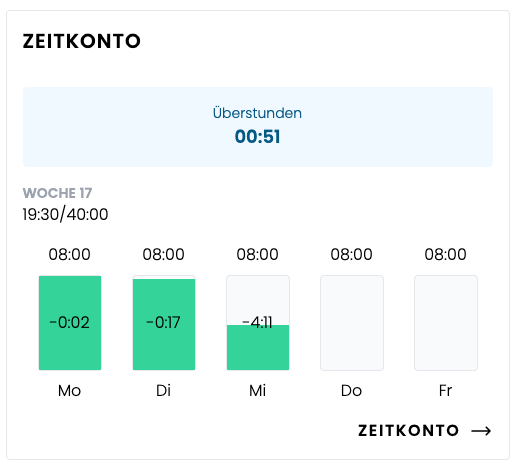Screen dimensions: 515x466
Task: Click the Woche 17 heading
Action: (x=57, y=193)
